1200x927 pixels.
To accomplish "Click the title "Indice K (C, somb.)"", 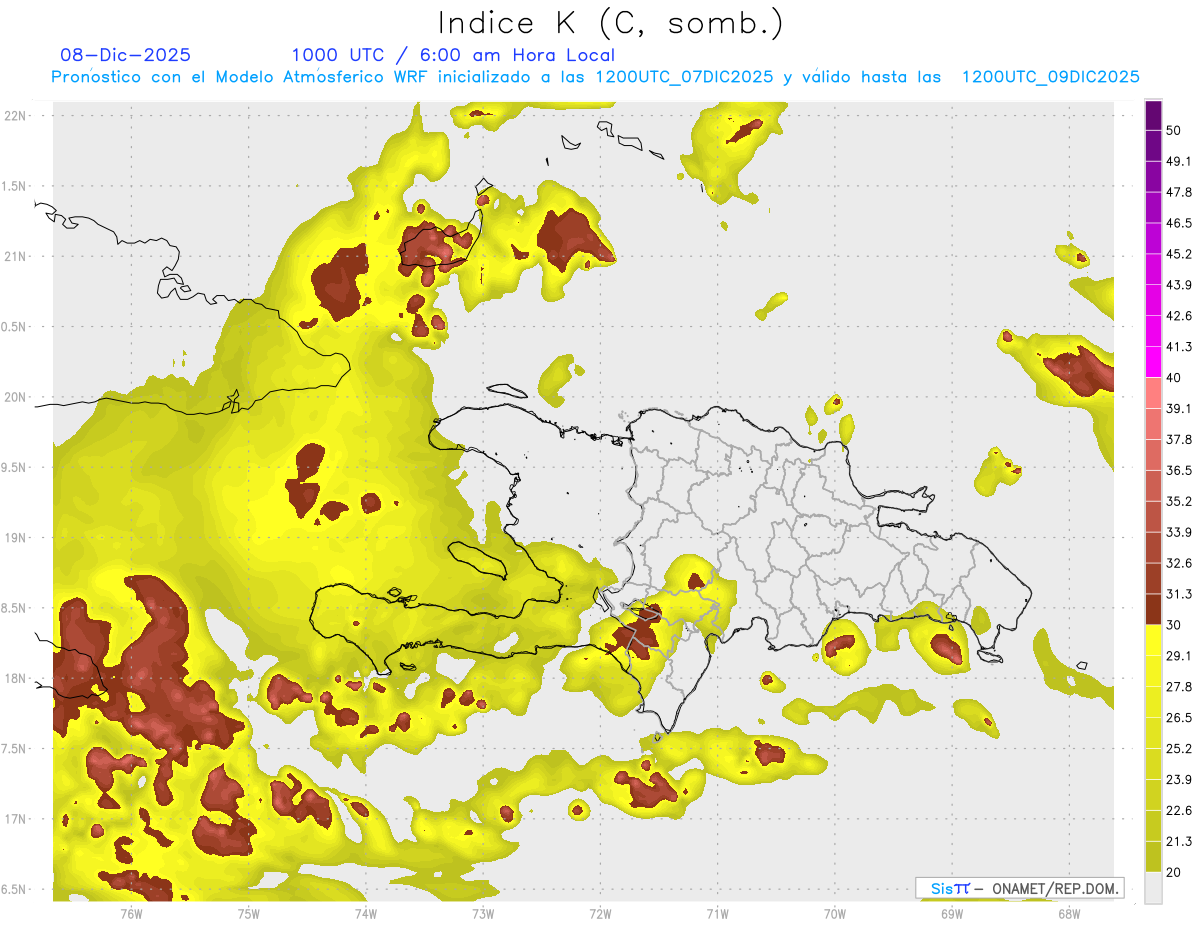I will (x=610, y=23).
